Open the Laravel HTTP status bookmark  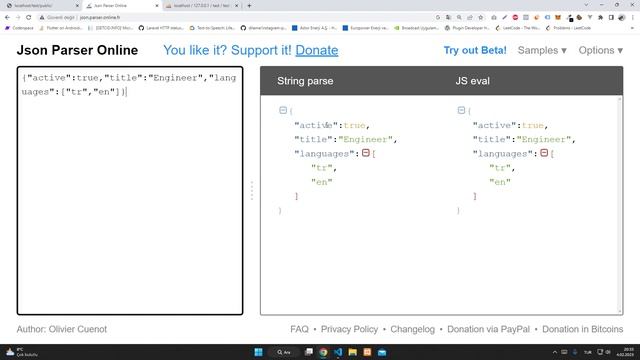[x=161, y=28]
